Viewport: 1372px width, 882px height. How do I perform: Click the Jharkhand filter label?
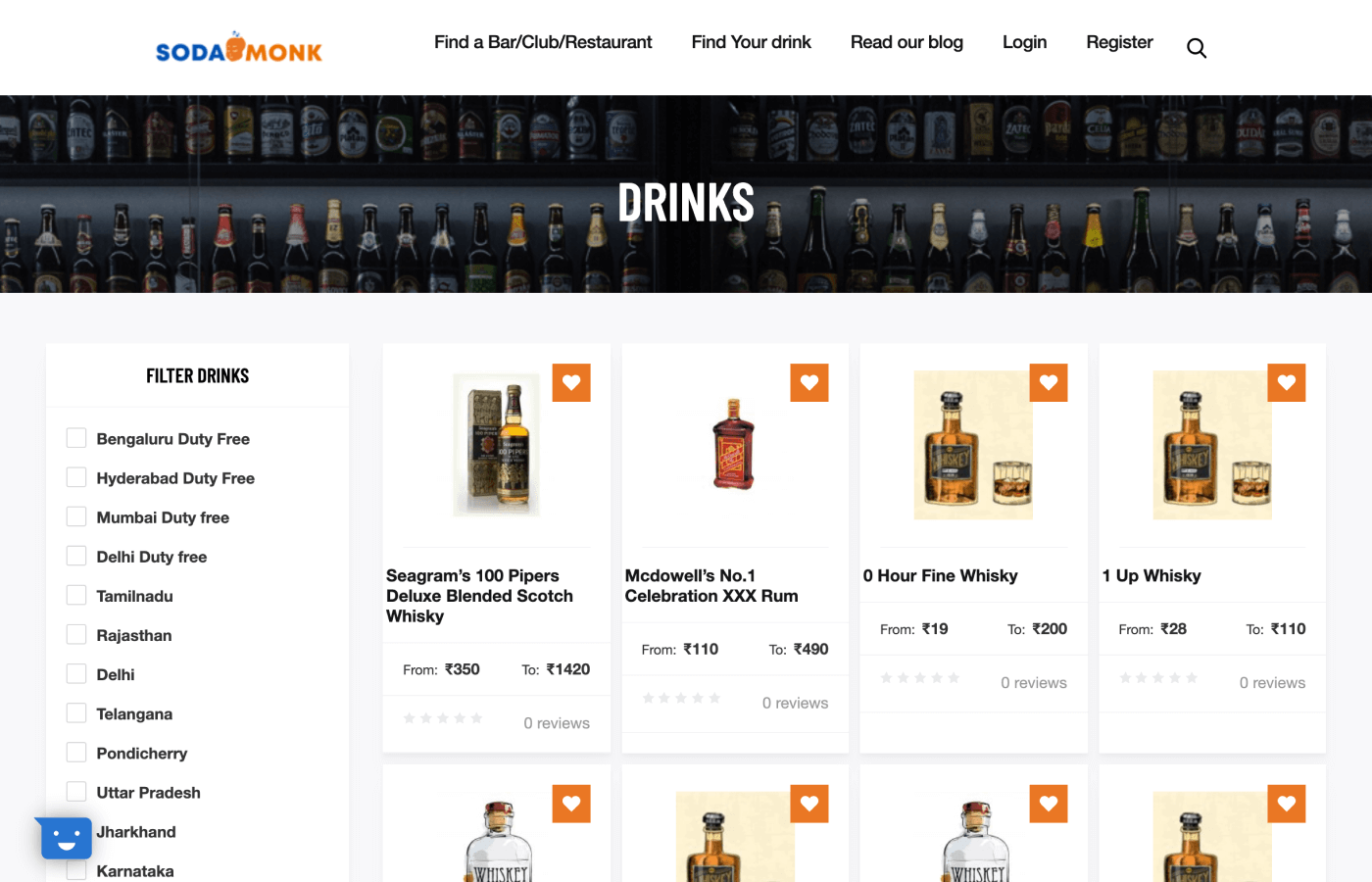pos(136,831)
